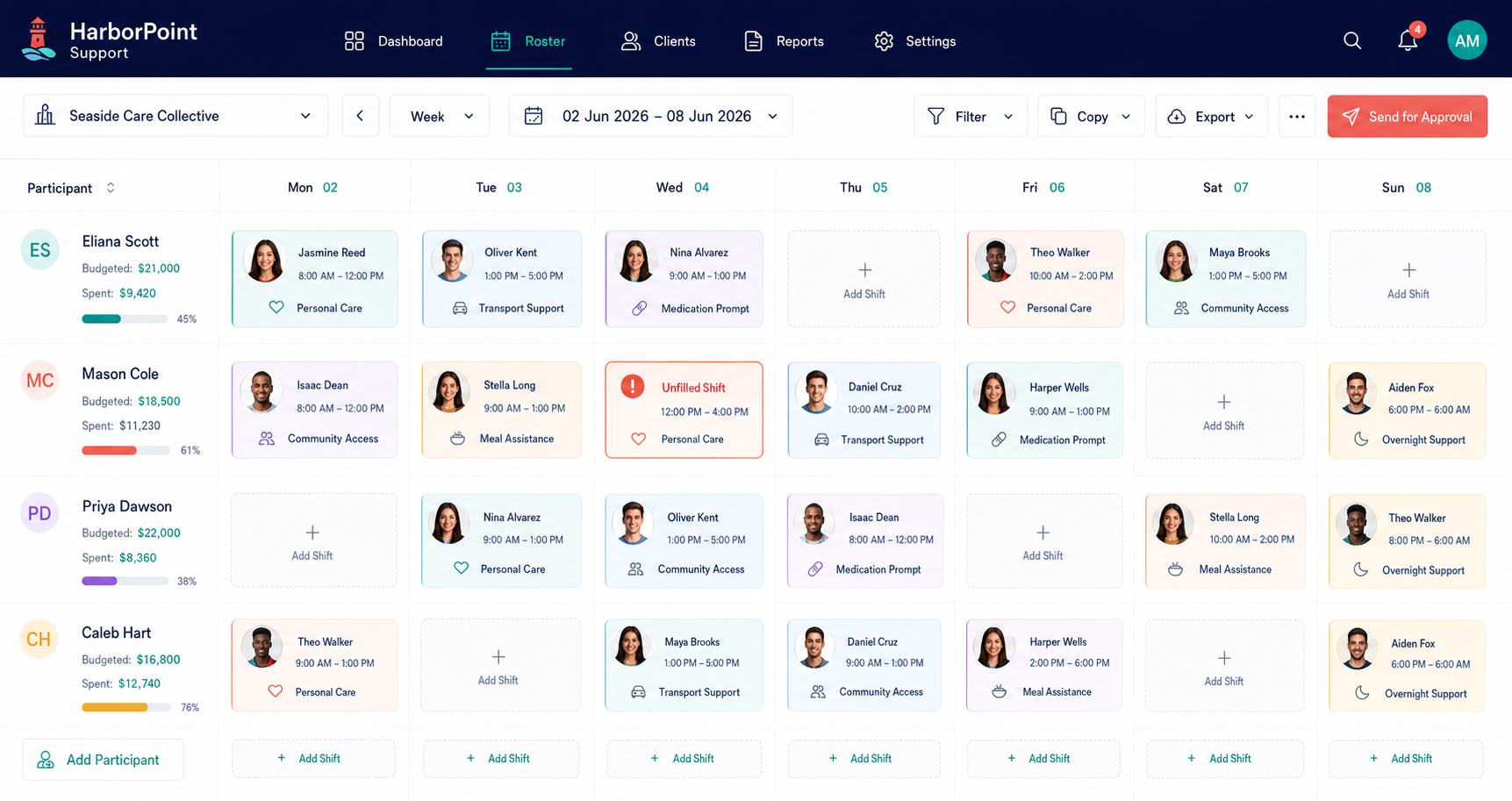Open the Week view dropdown
1512x801 pixels.
pyautogui.click(x=441, y=116)
